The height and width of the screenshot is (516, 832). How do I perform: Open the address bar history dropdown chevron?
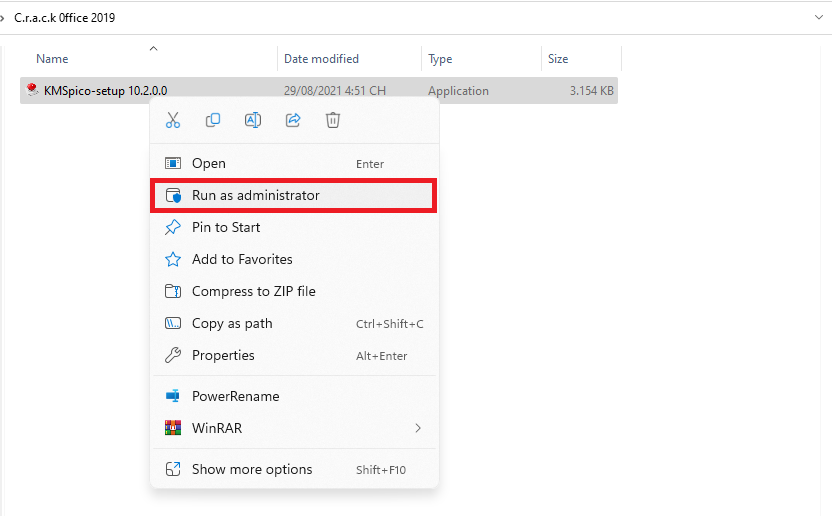(818, 17)
